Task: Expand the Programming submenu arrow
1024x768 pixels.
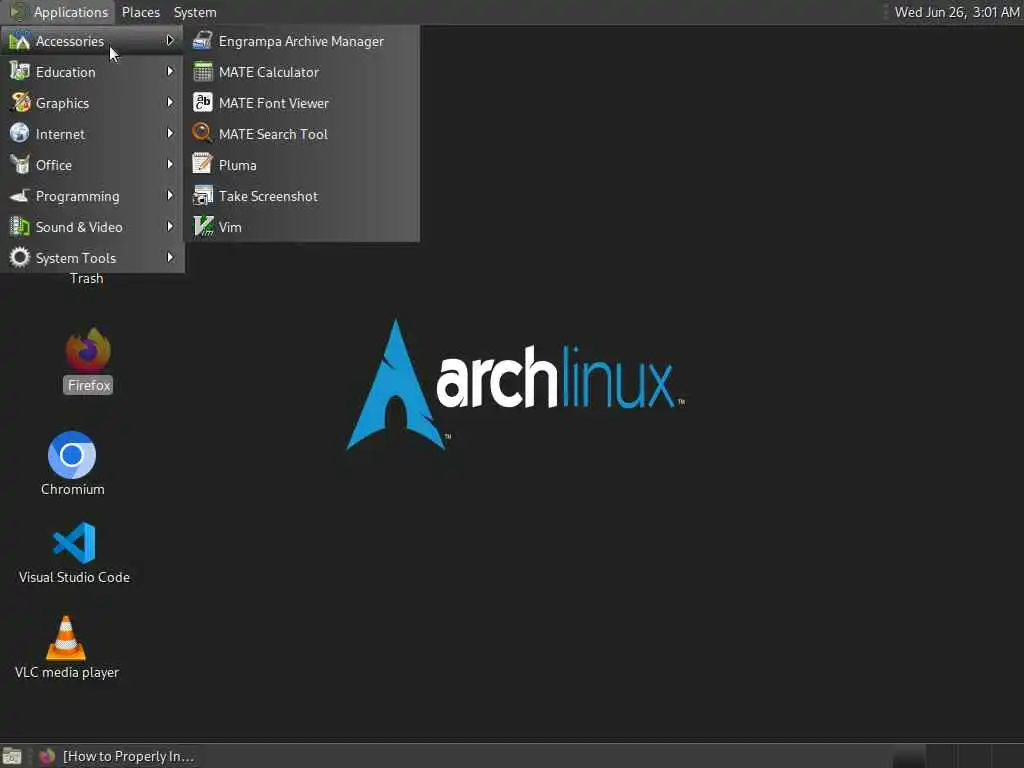Action: (170, 195)
